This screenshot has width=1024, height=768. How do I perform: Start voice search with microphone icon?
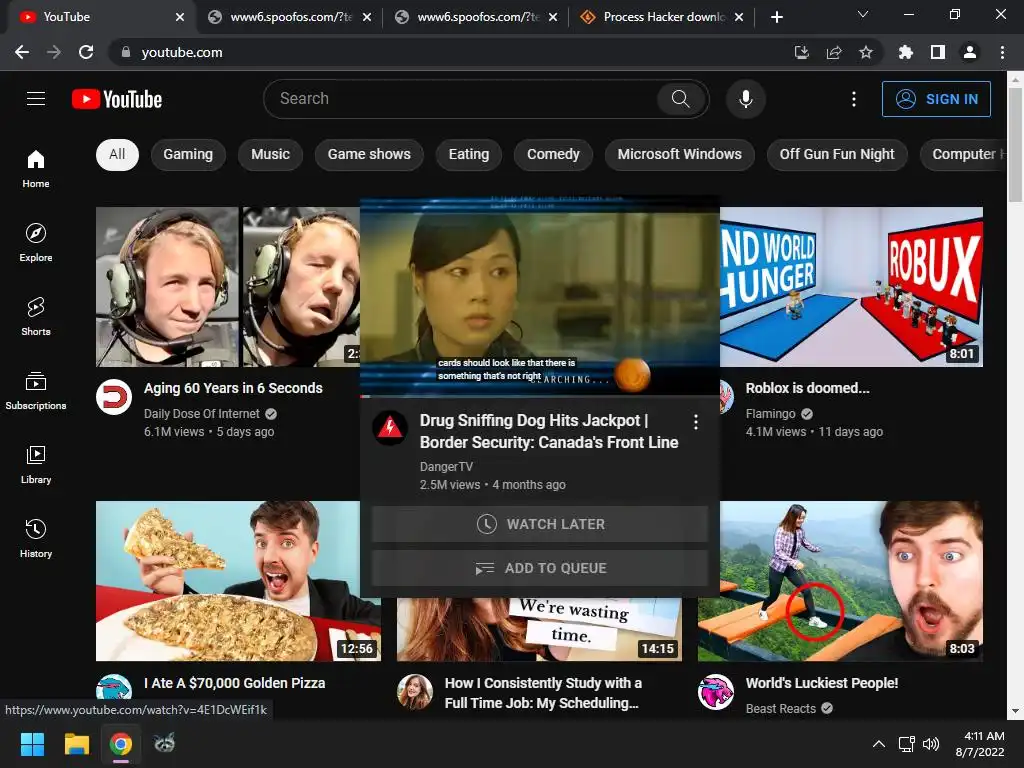[746, 99]
